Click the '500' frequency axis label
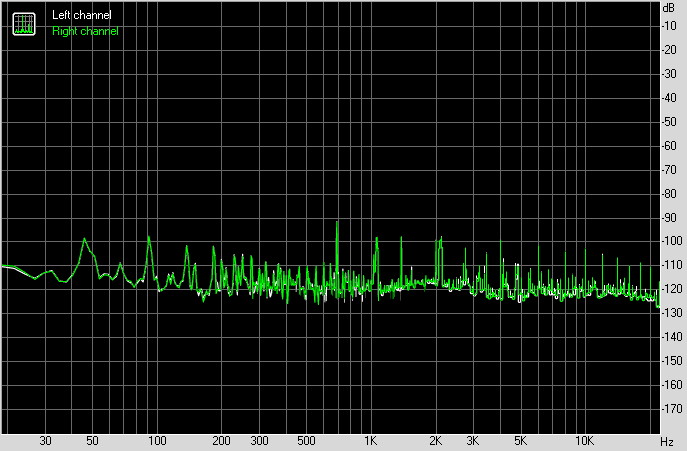This screenshot has height=451, width=687. [x=306, y=441]
